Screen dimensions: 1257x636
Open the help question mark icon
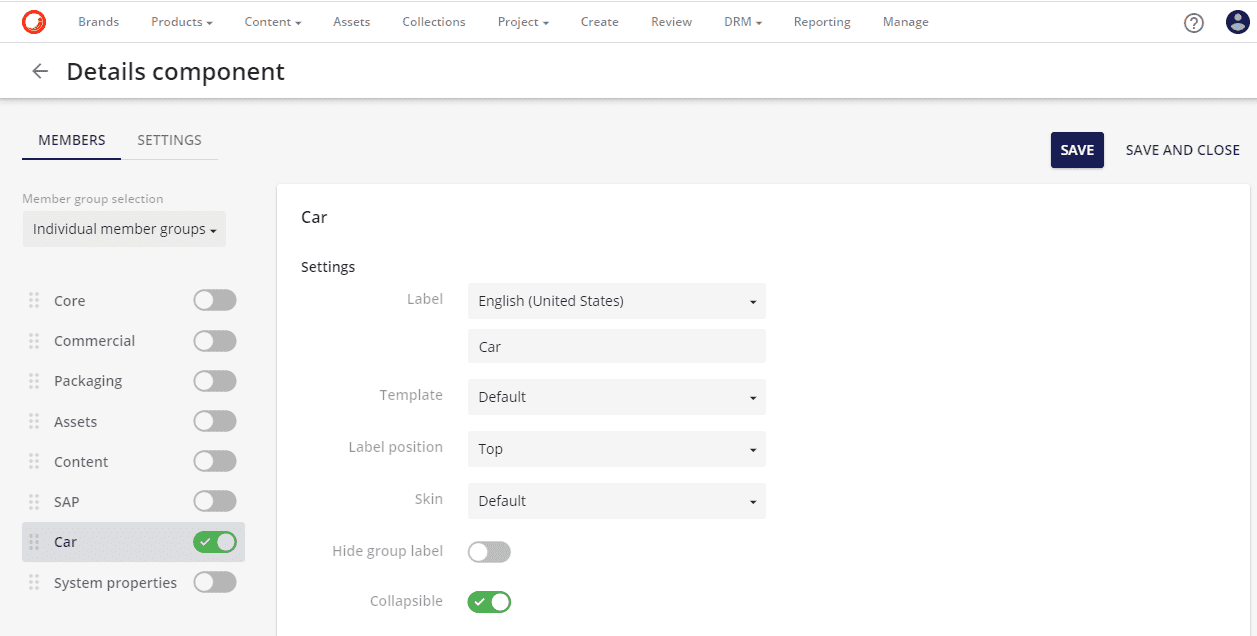1193,22
